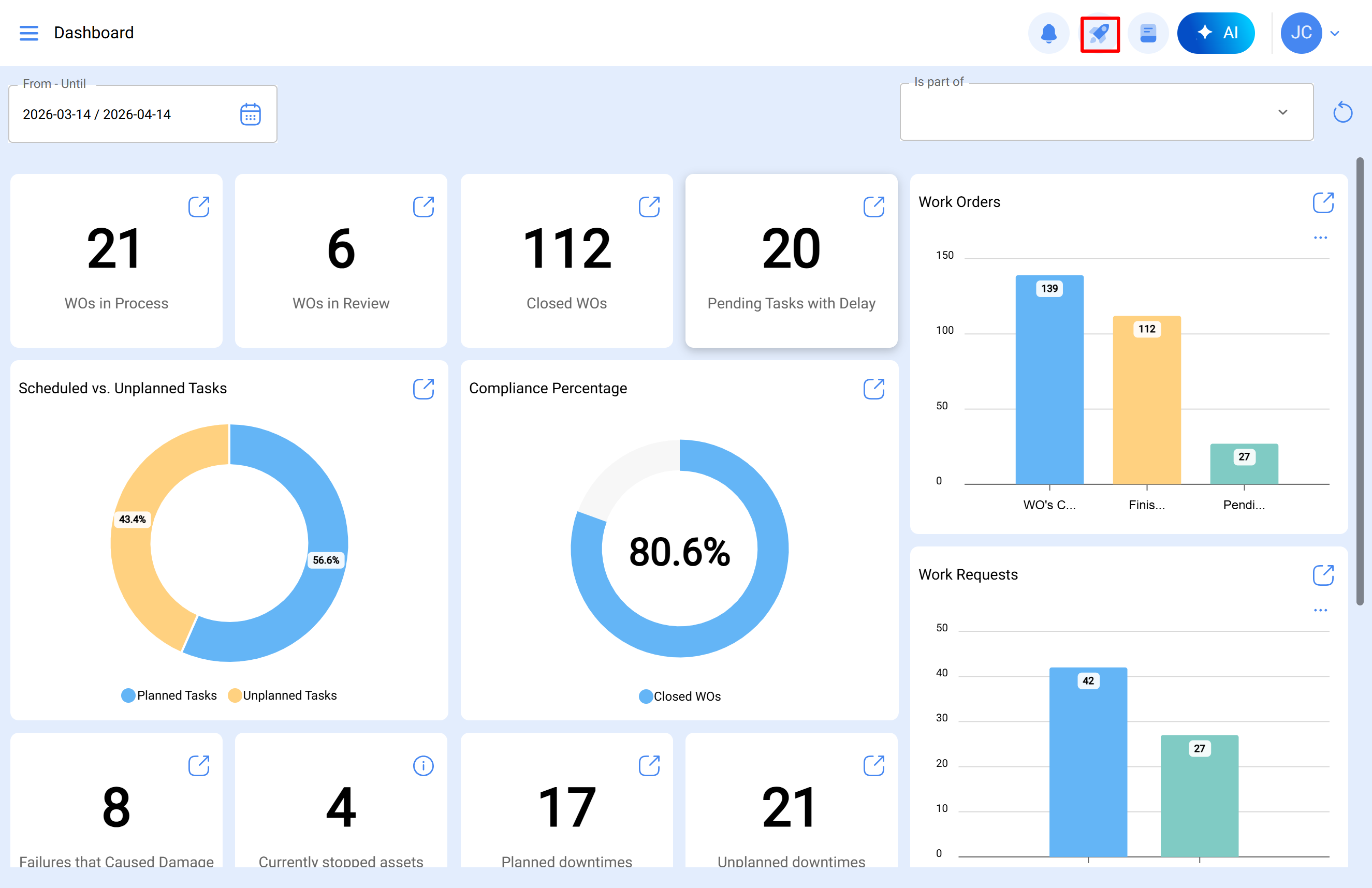This screenshot has height=888, width=1372.
Task: Open the book documentation icon
Action: [x=1148, y=33]
